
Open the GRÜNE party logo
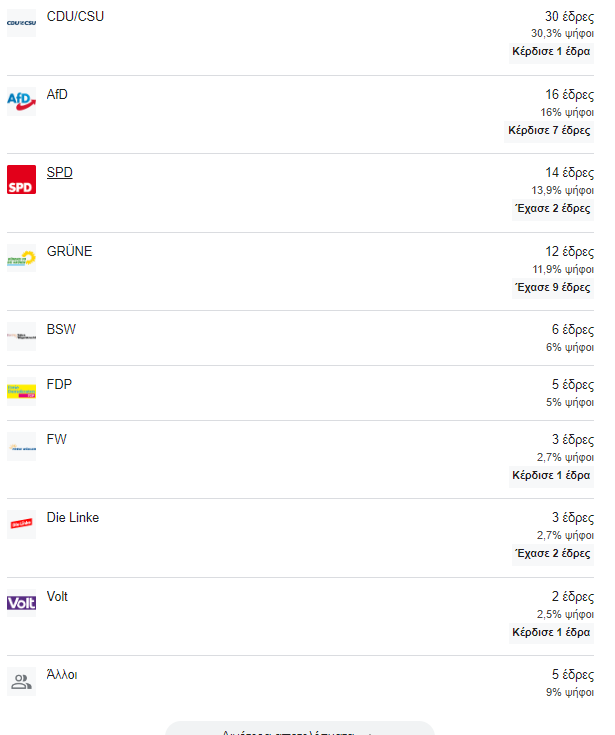click(21, 258)
